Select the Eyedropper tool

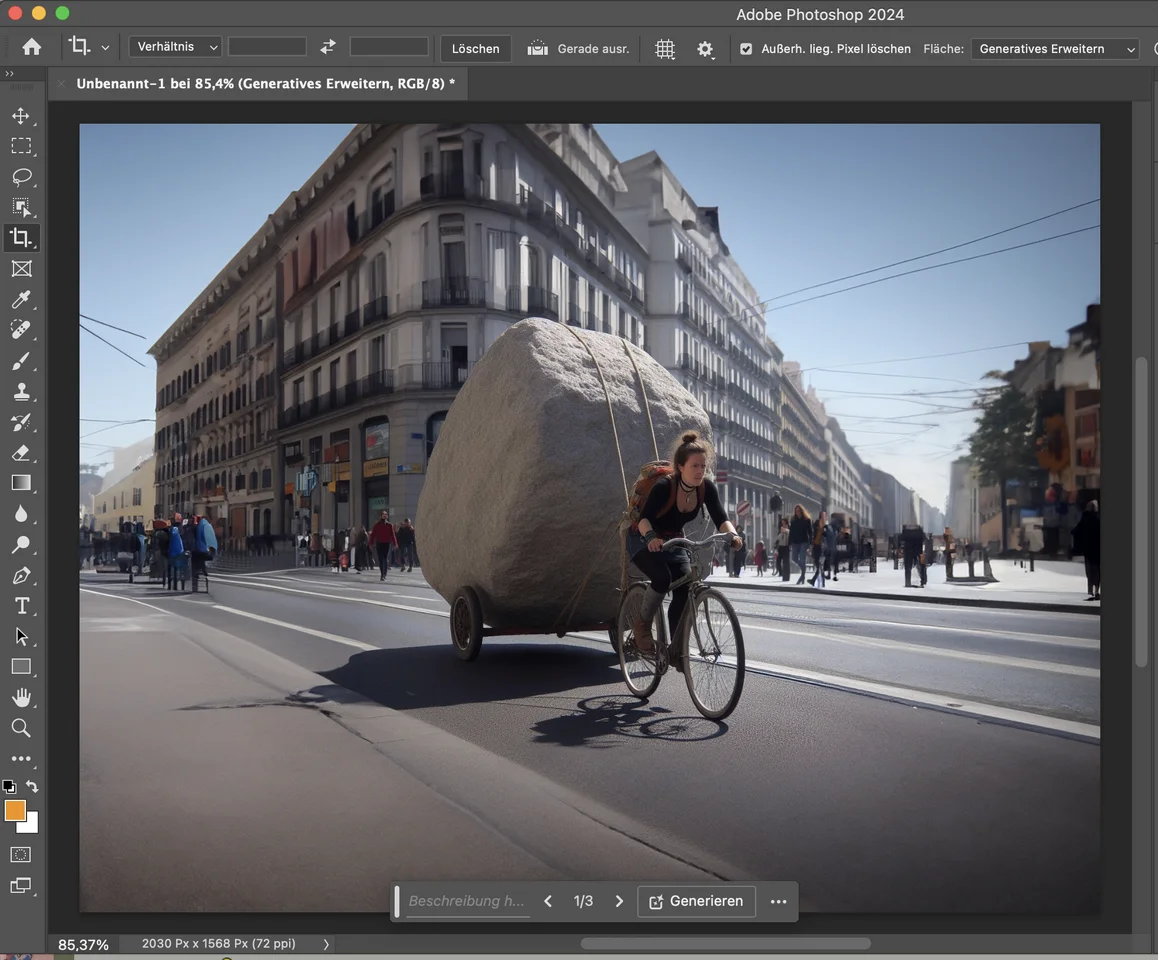(x=21, y=299)
